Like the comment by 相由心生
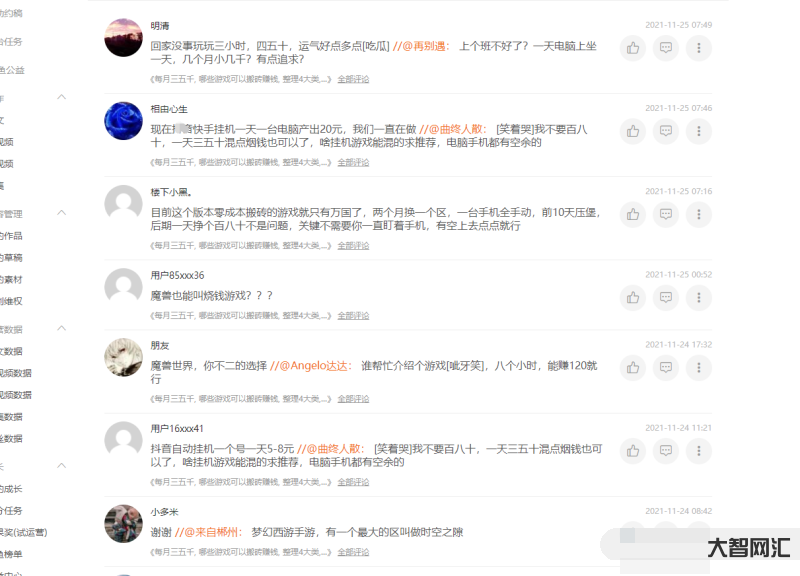 (x=633, y=131)
